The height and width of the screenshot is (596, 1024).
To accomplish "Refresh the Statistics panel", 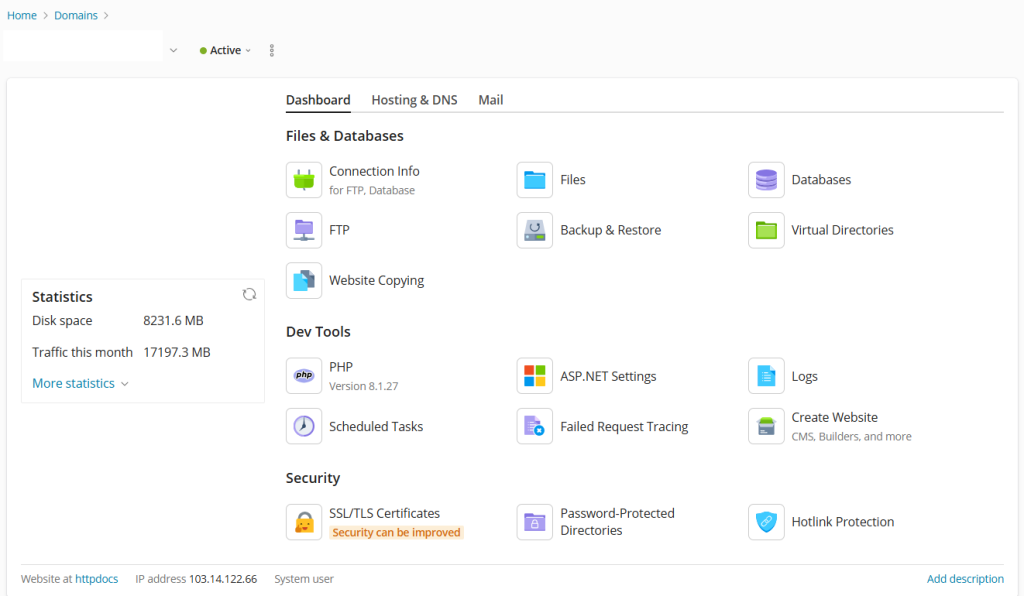I will (249, 294).
